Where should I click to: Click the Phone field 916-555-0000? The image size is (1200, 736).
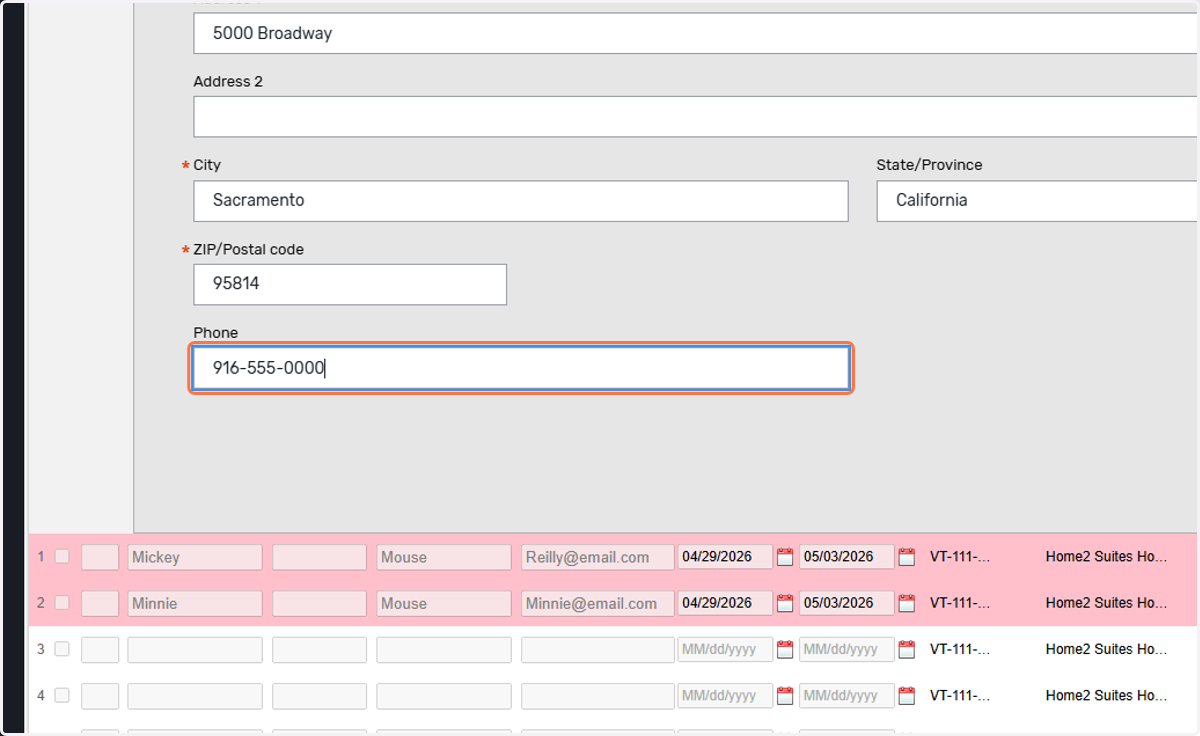point(521,368)
